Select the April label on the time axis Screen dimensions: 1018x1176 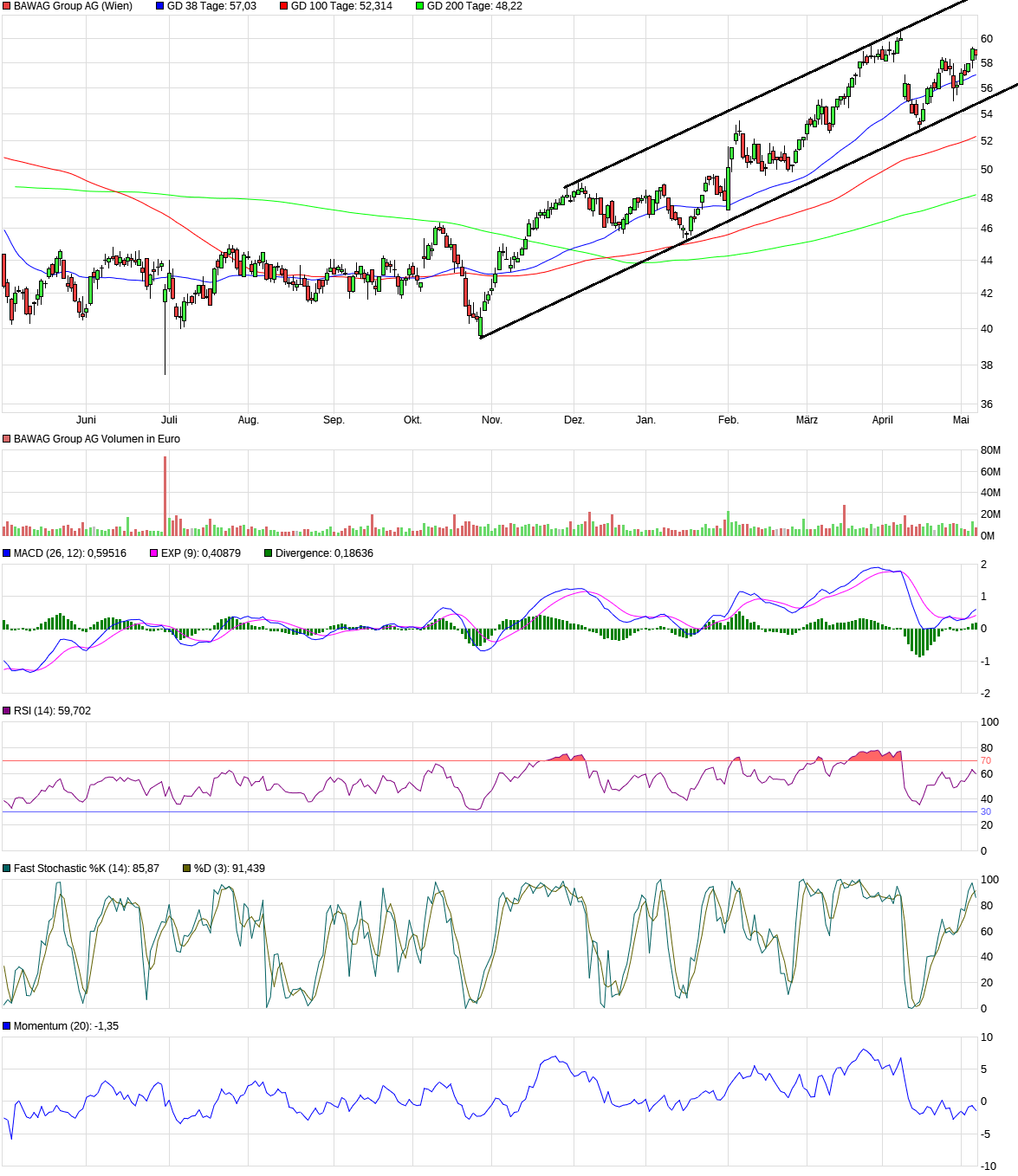coord(882,420)
